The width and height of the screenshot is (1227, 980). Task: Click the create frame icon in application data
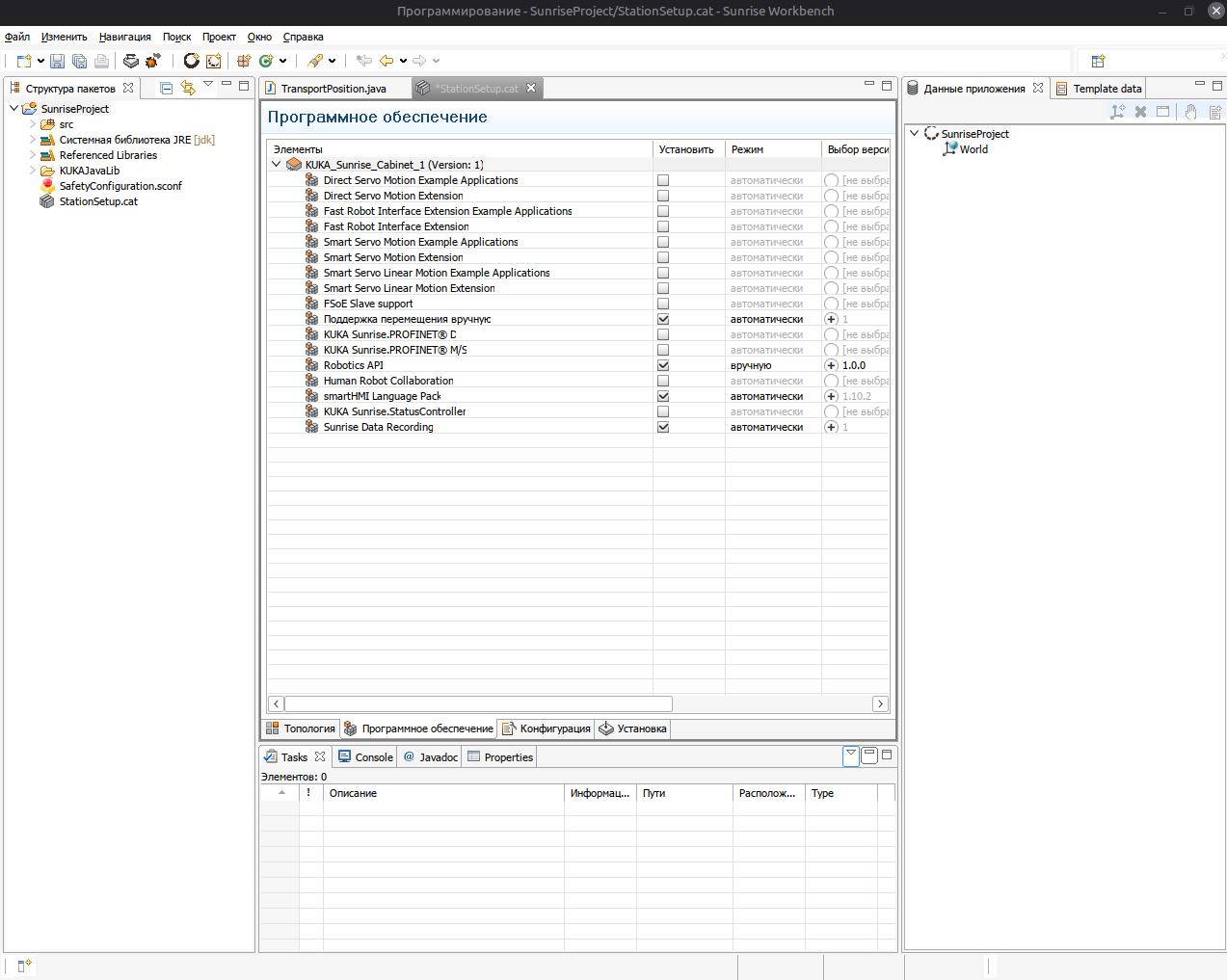[x=1117, y=112]
